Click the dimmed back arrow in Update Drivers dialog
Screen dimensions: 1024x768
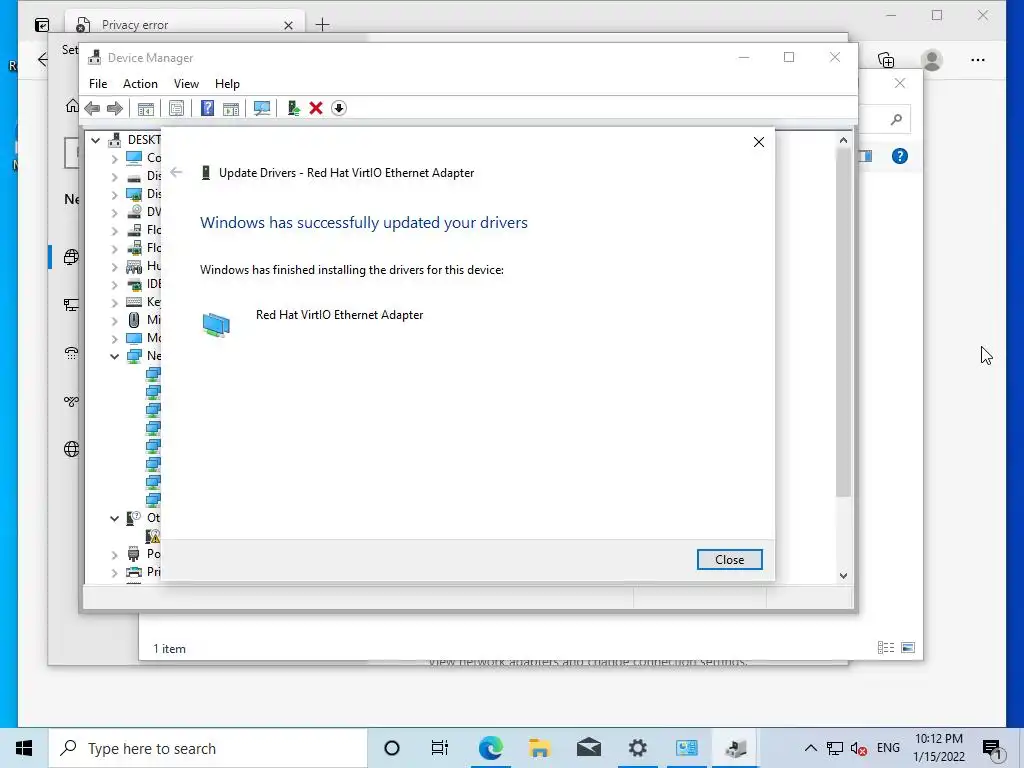click(176, 172)
